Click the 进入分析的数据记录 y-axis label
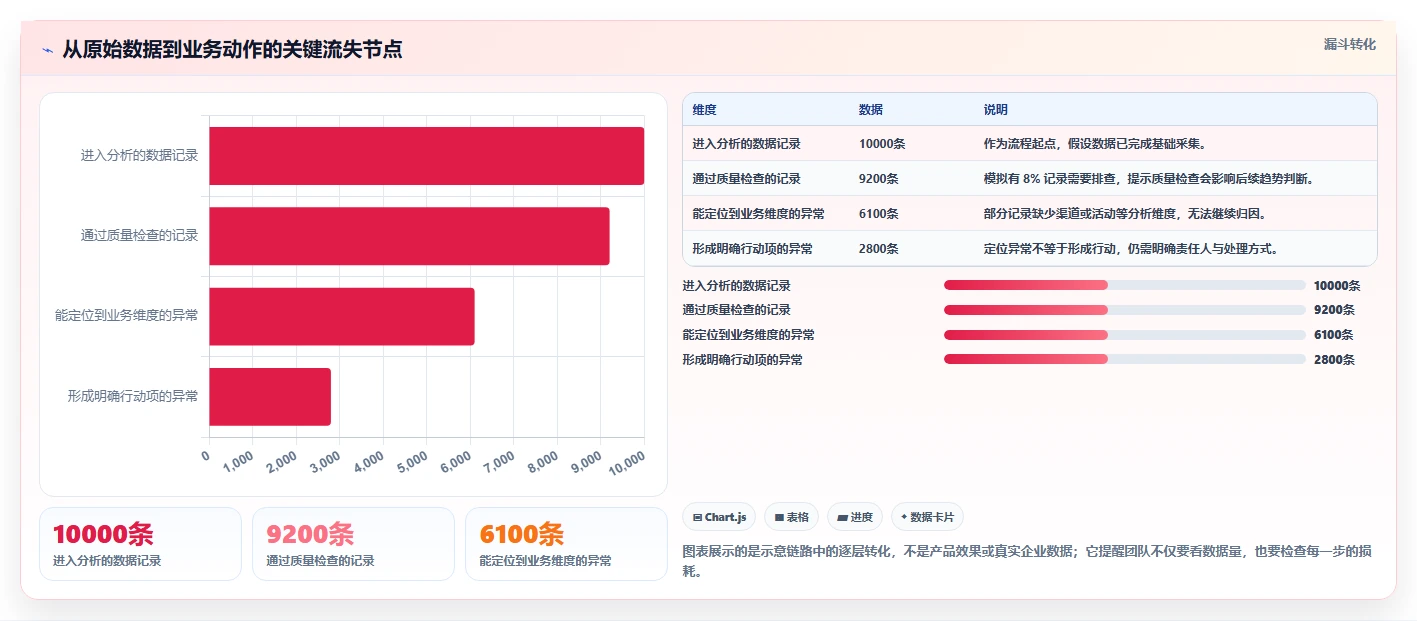This screenshot has height=621, width=1417. (139, 156)
